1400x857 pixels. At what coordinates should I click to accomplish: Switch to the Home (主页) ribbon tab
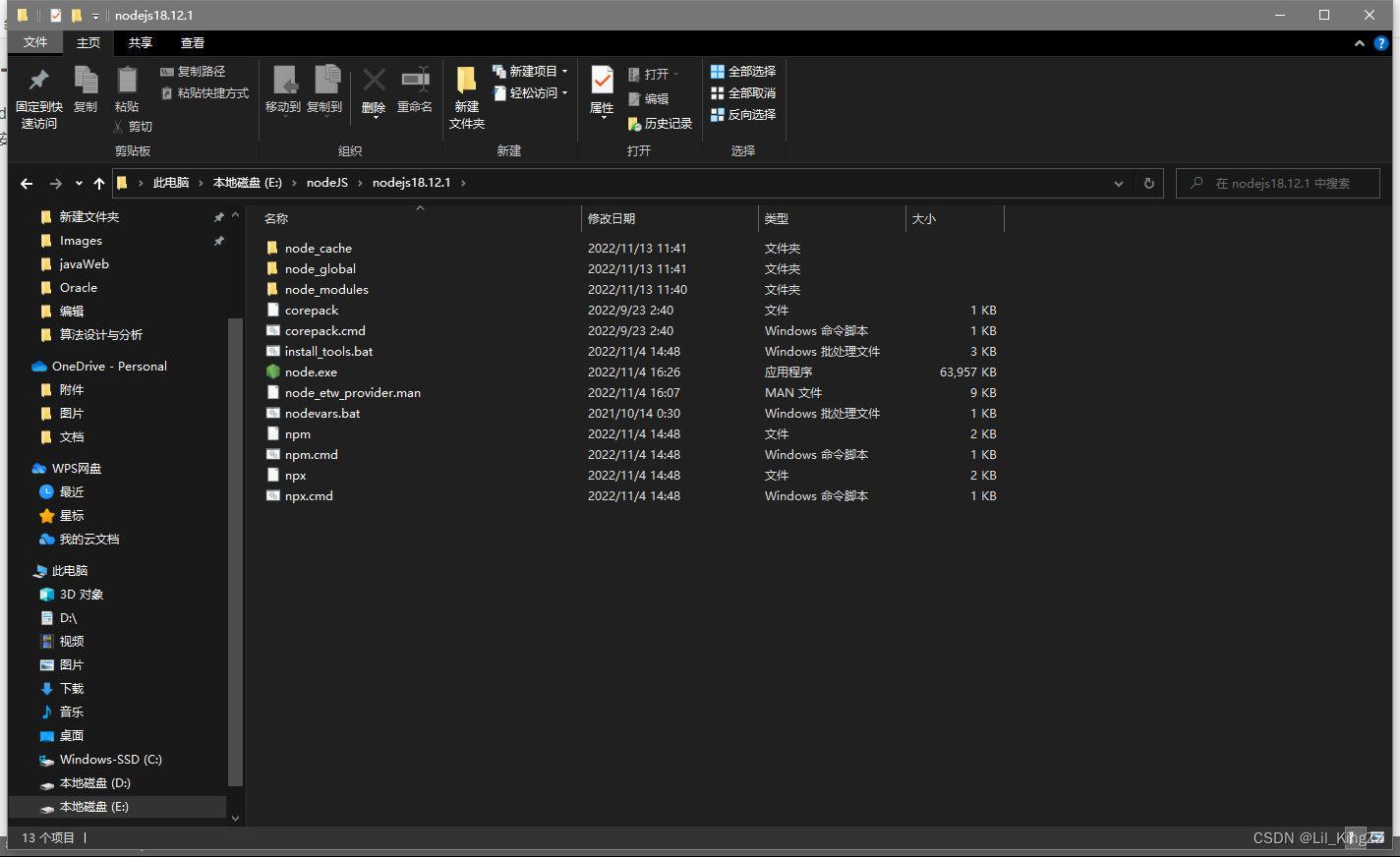pyautogui.click(x=88, y=42)
